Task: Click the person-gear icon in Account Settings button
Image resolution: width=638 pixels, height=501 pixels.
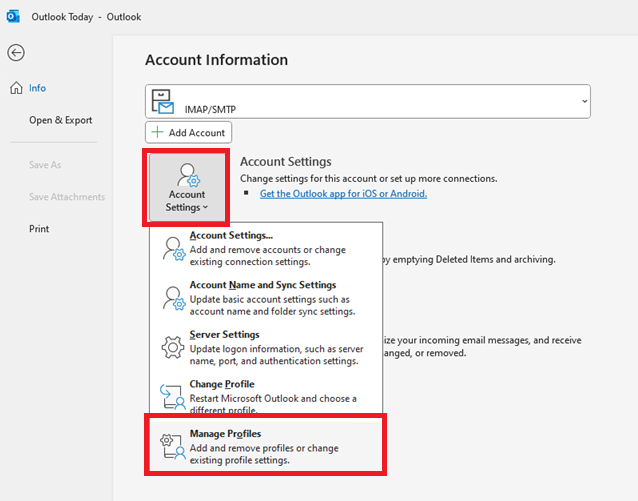Action: tap(188, 175)
